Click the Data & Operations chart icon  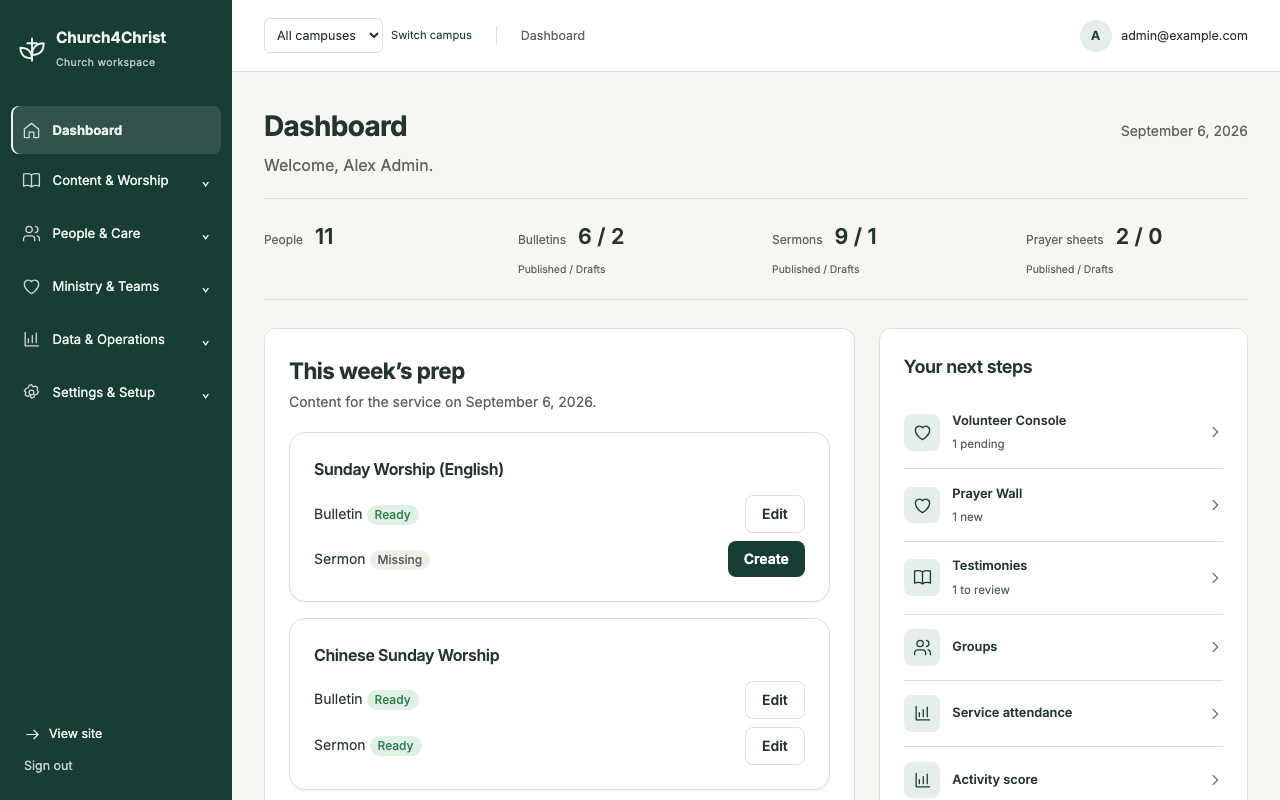point(32,339)
